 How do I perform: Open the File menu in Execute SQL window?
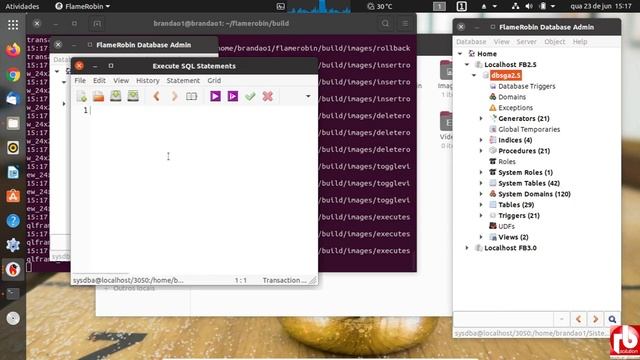(80, 80)
